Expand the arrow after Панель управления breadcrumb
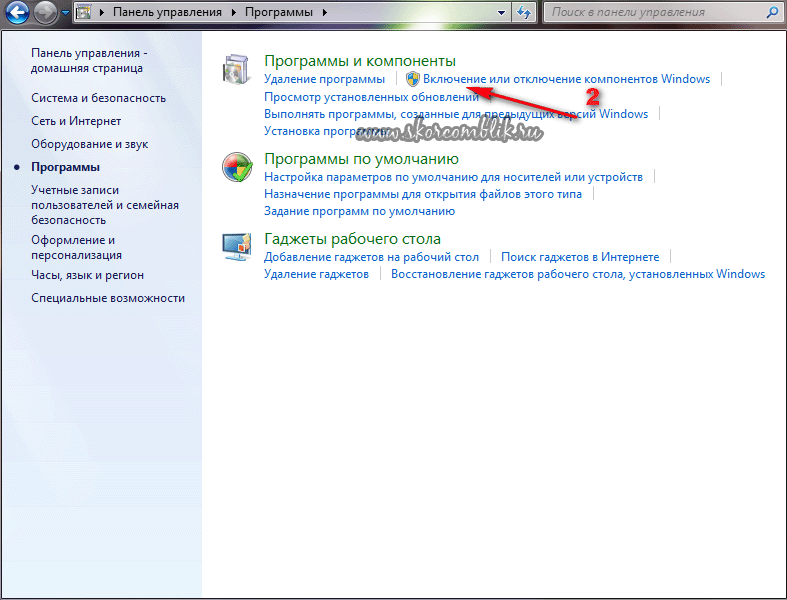The image size is (787, 600). click(x=233, y=12)
